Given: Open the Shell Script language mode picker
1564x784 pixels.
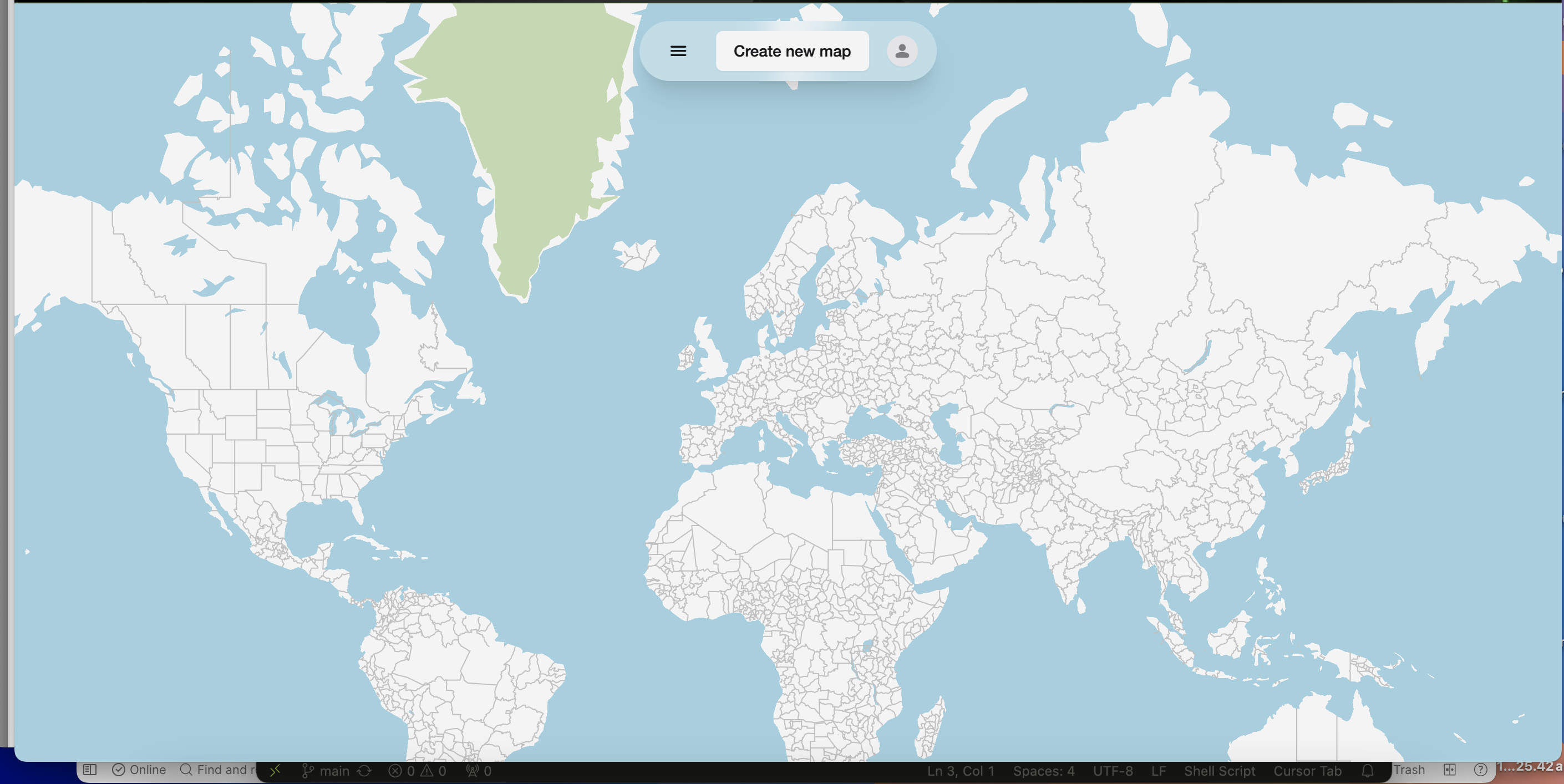Looking at the screenshot, I should click(1220, 770).
